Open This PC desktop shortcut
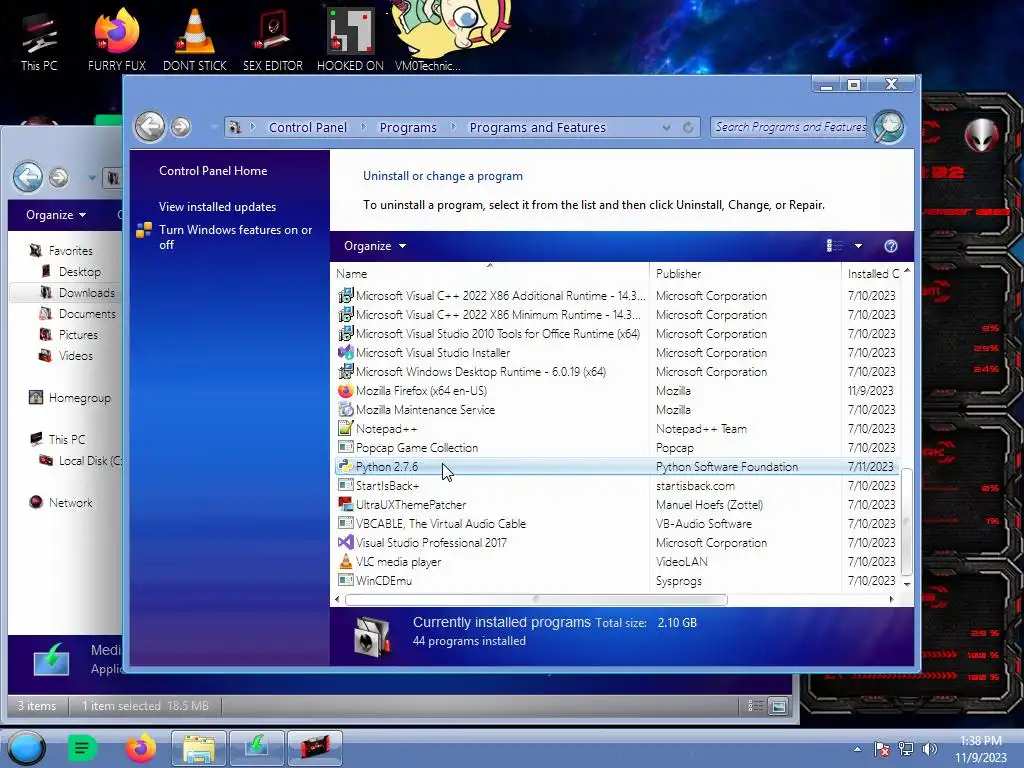The image size is (1024, 768). pos(39,40)
